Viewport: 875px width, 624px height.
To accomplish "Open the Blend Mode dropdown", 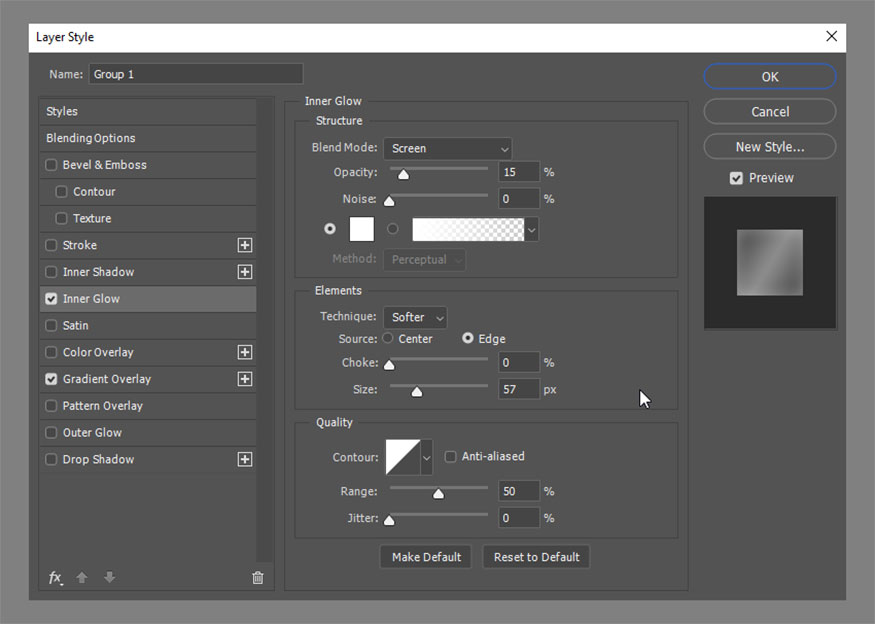I will (x=447, y=147).
